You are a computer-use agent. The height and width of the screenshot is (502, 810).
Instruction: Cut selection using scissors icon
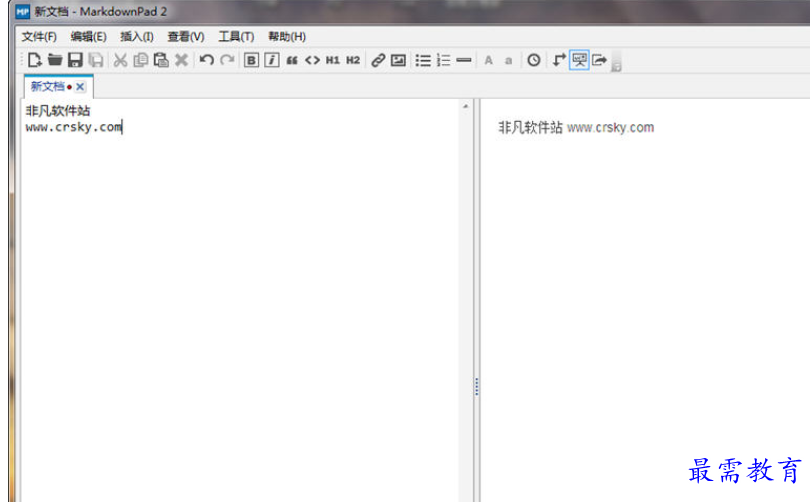coord(120,60)
